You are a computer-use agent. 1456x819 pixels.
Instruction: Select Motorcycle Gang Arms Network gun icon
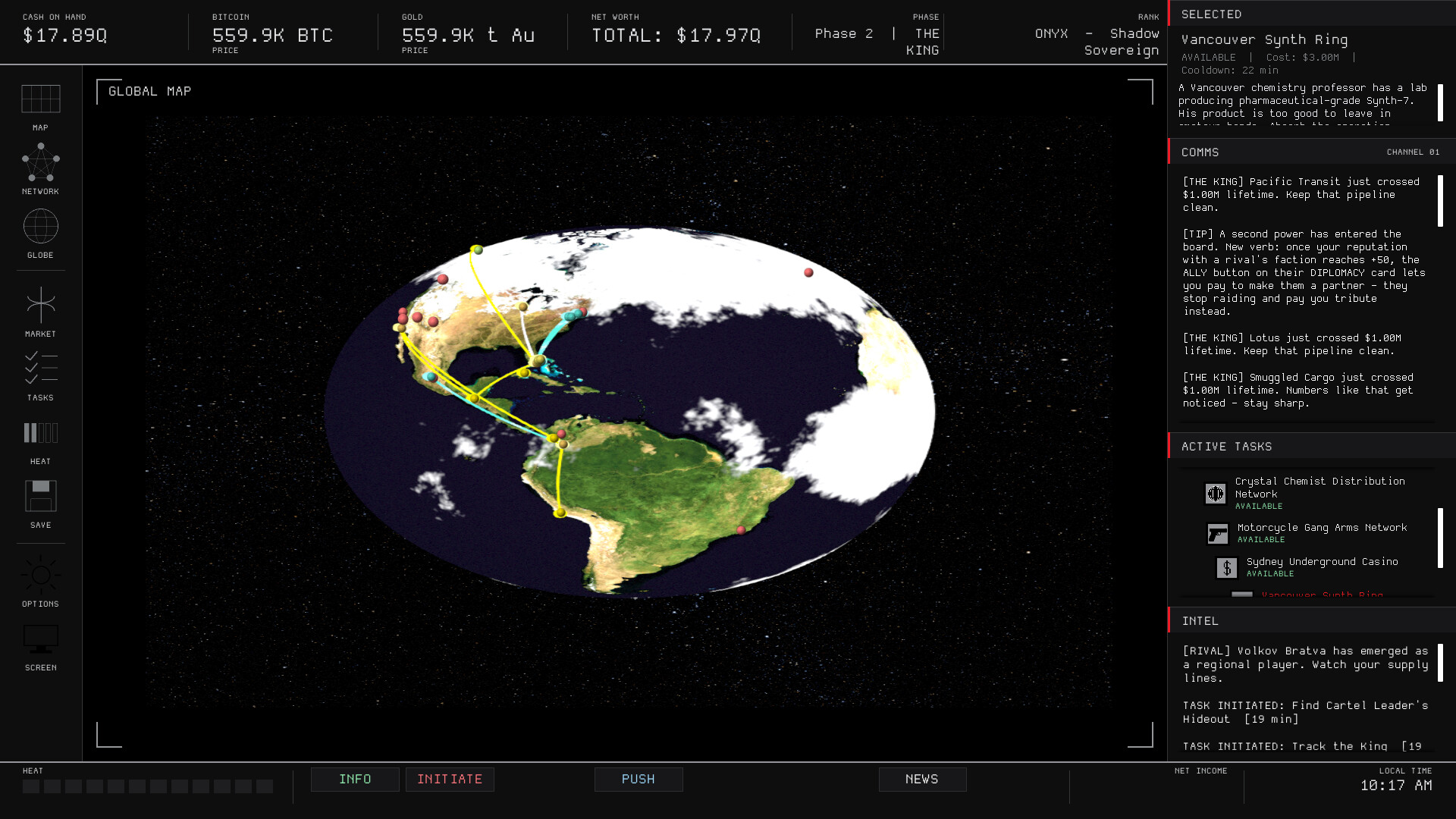click(1218, 534)
